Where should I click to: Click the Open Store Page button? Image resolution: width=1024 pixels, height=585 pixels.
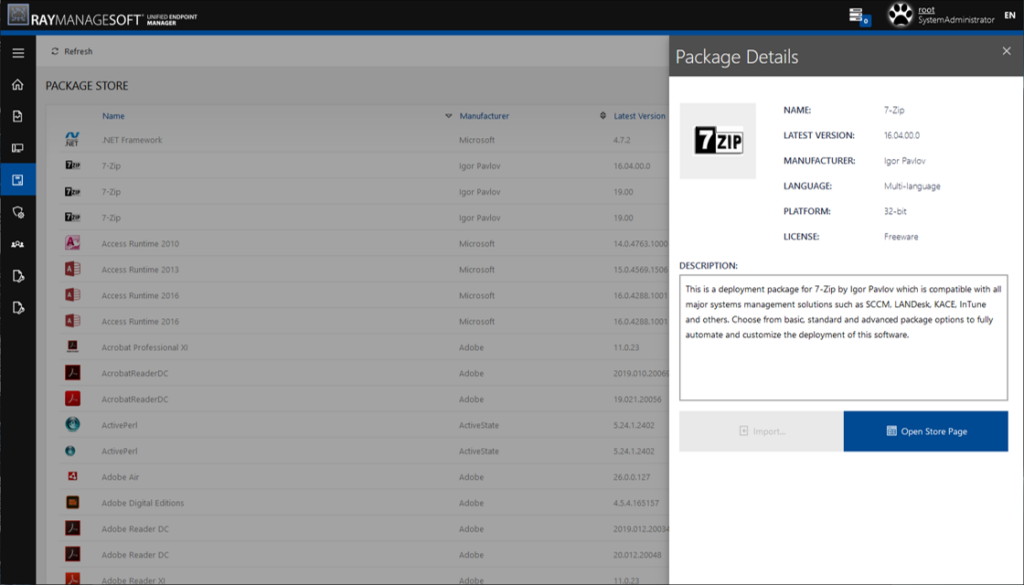pos(925,431)
